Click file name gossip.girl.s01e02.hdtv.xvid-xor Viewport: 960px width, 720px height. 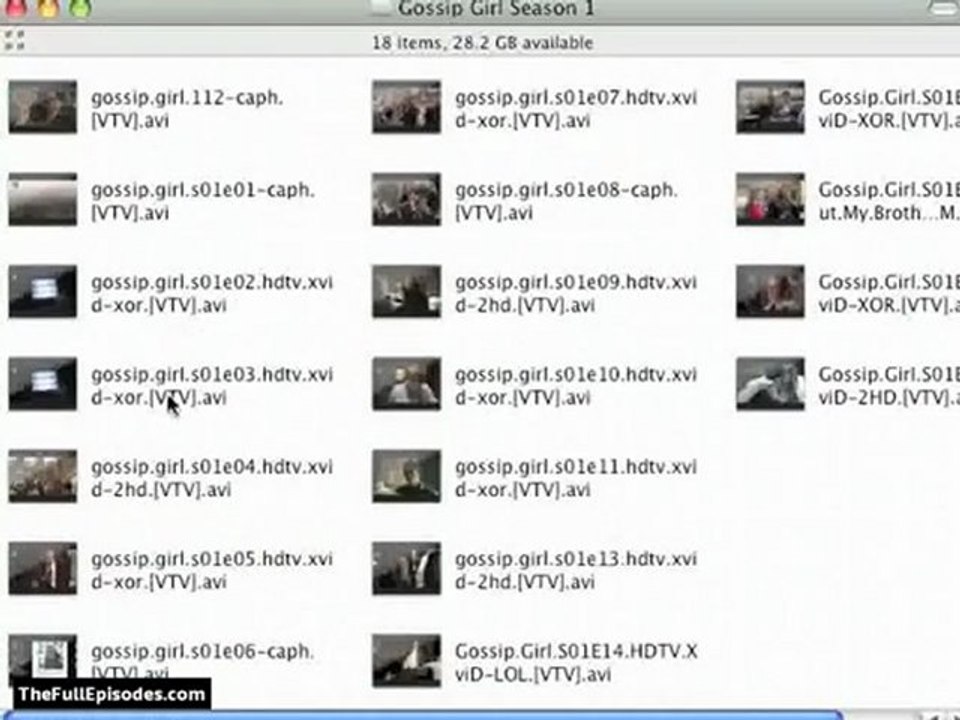tap(212, 294)
